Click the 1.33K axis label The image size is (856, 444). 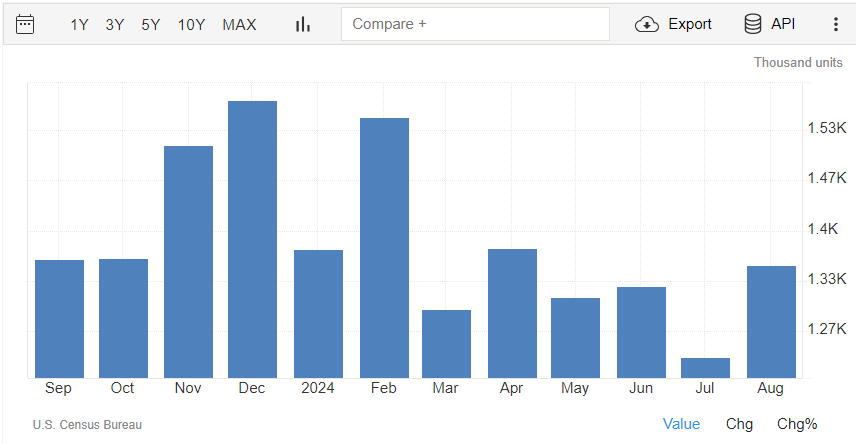[827, 279]
